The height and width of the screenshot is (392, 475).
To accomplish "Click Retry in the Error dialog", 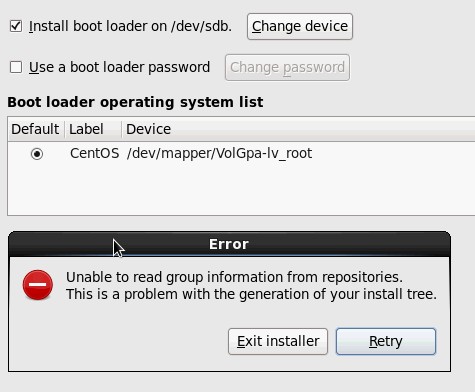I will pyautogui.click(x=386, y=341).
